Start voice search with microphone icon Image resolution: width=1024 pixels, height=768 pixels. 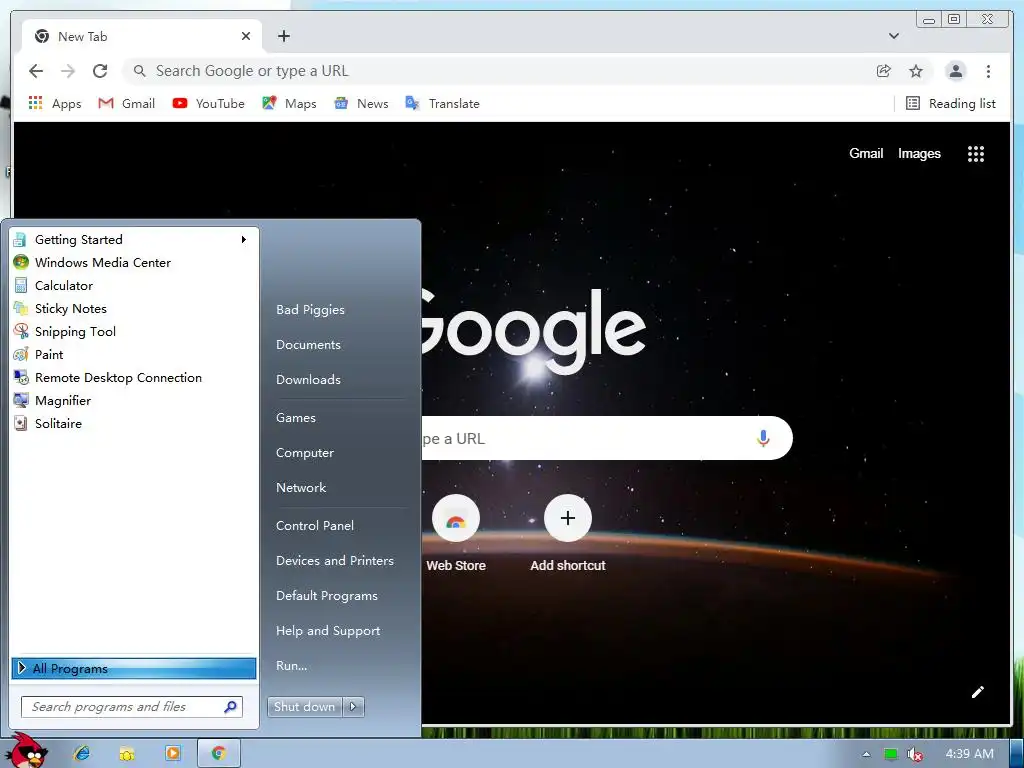tap(763, 438)
